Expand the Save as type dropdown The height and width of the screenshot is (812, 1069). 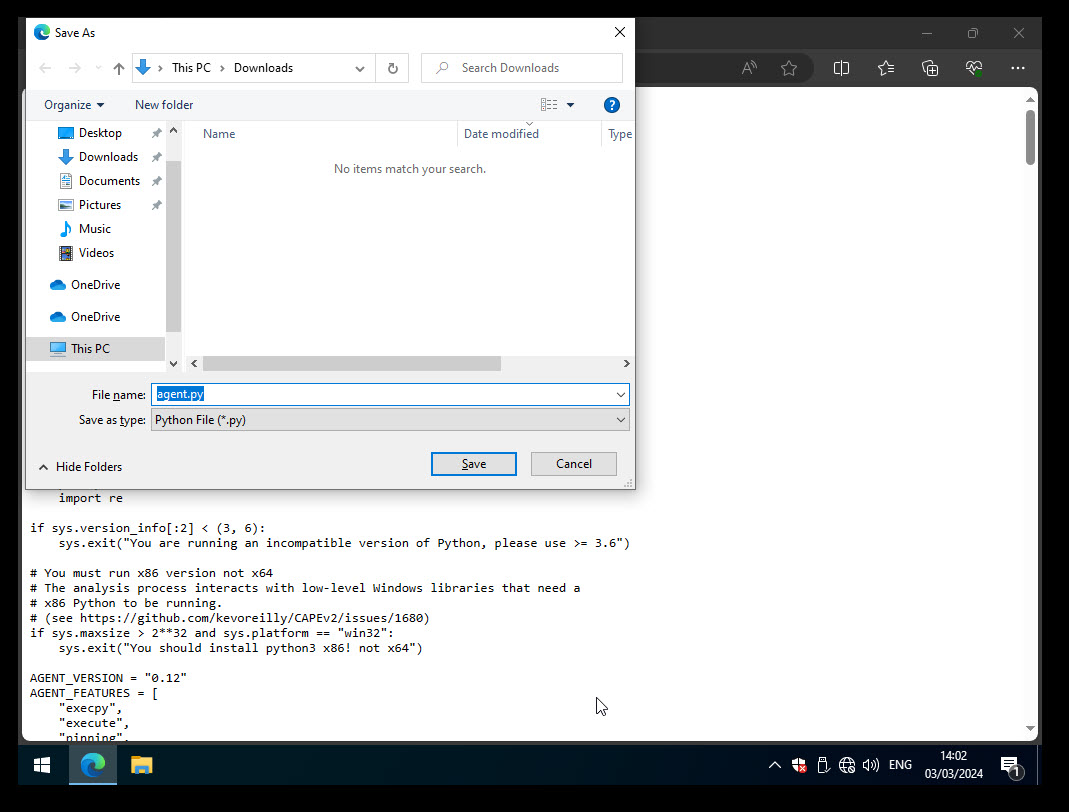pyautogui.click(x=620, y=420)
